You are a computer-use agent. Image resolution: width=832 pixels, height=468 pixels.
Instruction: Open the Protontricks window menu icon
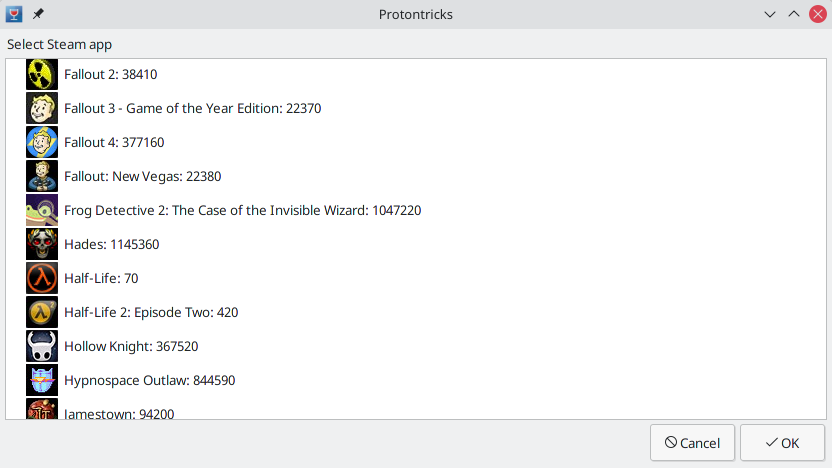15,14
